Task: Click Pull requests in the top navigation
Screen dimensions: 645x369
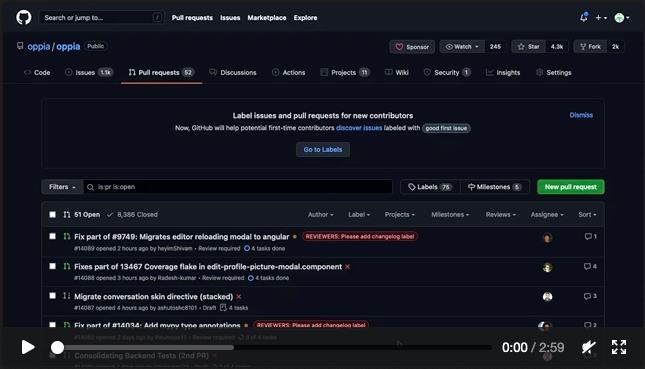Action: (x=192, y=18)
